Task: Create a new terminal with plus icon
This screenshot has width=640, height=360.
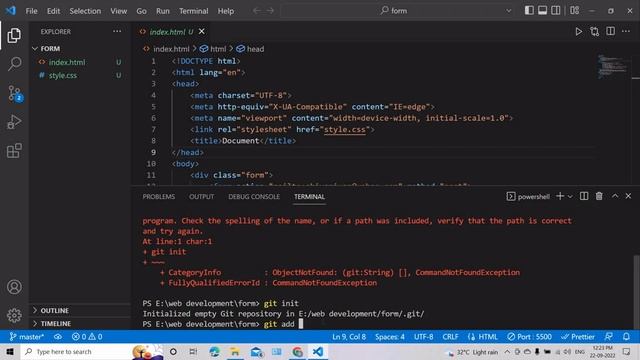Action: (x=560, y=196)
